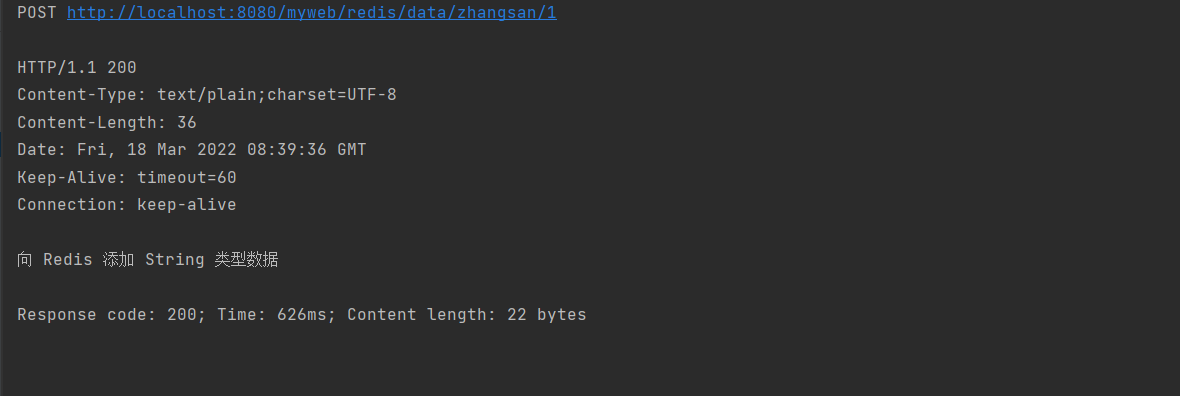Click the Content length: 22 bytes text
This screenshot has height=396, width=1180.
tap(467, 315)
